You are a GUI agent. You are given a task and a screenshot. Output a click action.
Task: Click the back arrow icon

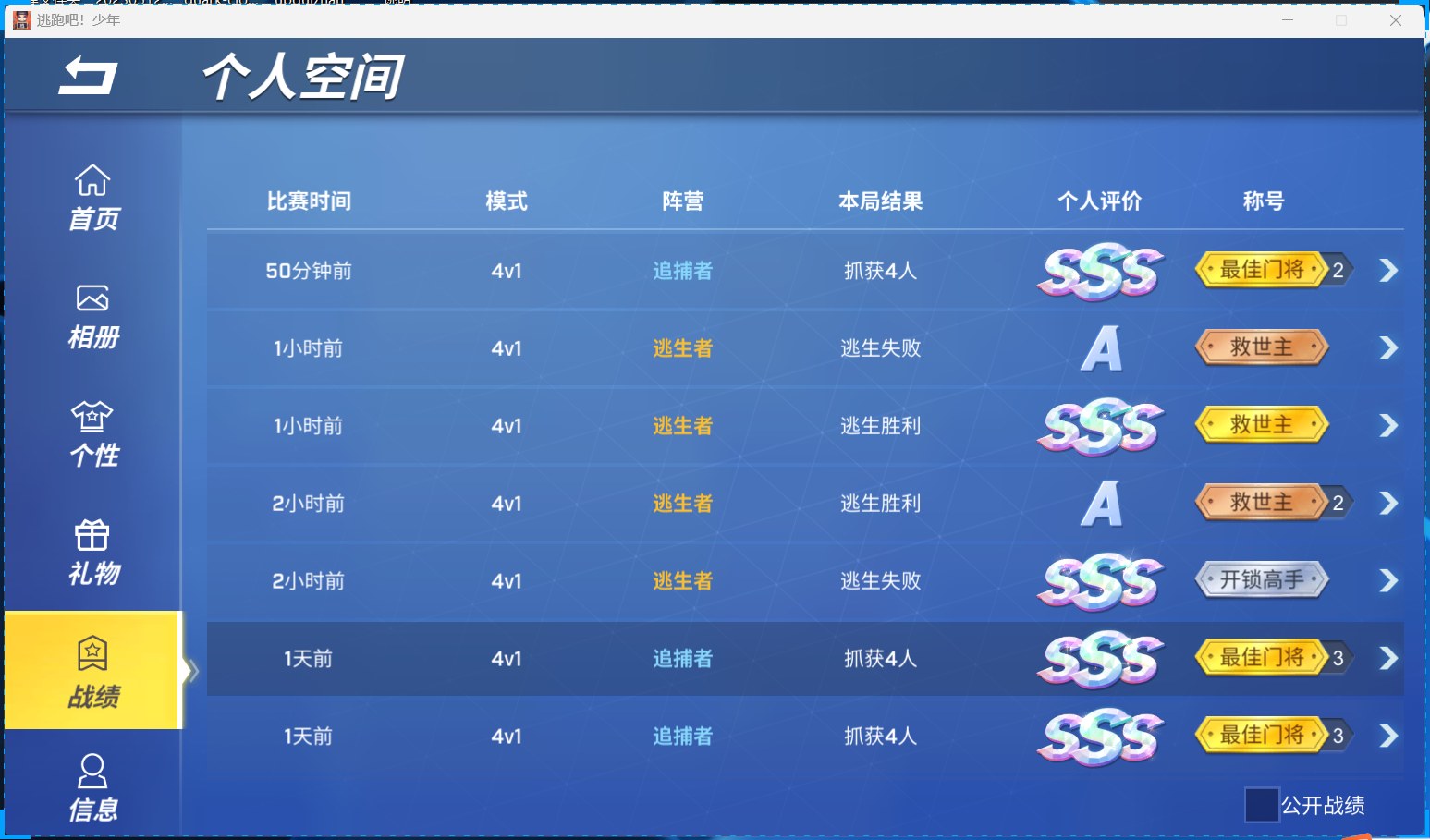pos(88,76)
